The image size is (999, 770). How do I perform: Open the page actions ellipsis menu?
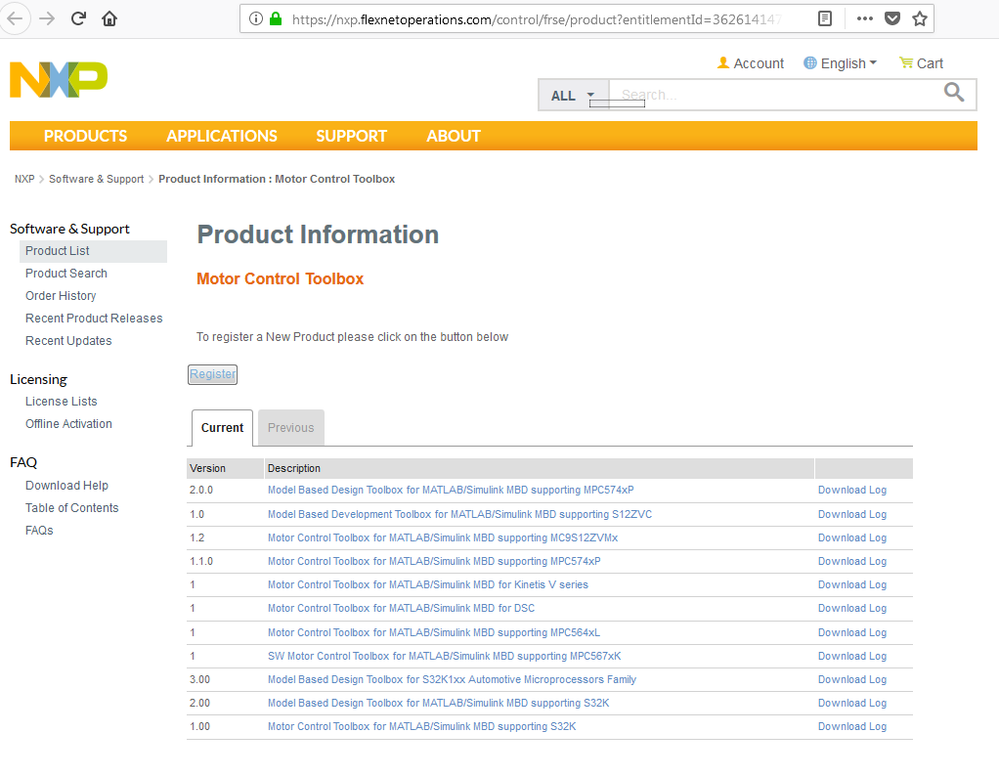pos(865,18)
